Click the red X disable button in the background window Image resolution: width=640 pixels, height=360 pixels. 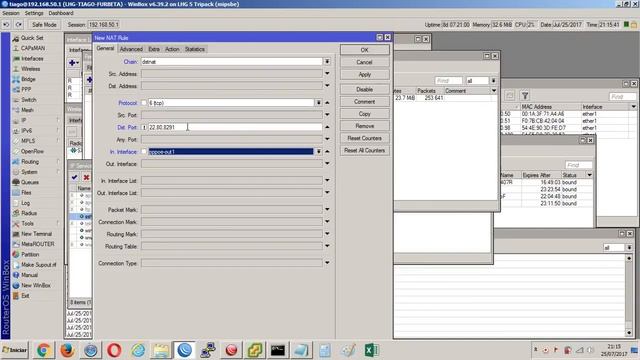(x=86, y=178)
